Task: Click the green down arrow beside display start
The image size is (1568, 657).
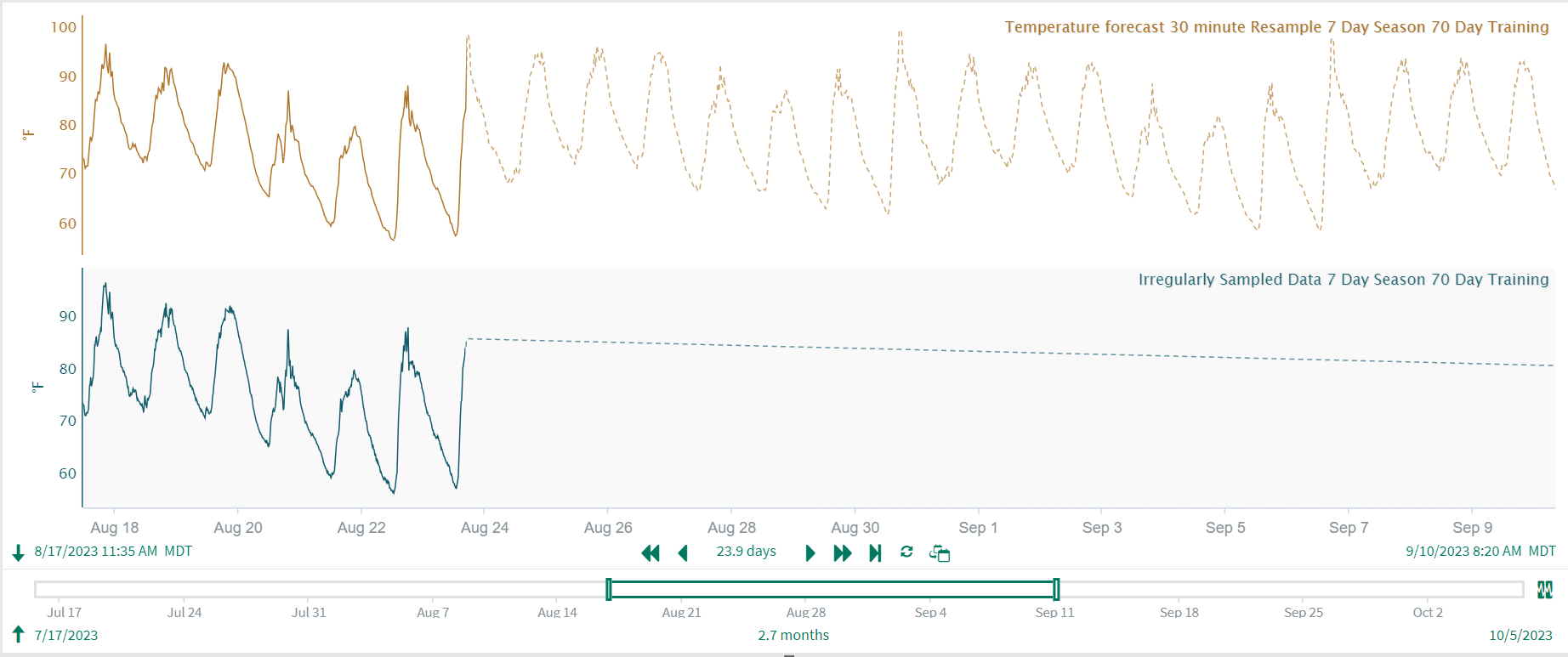Action: 18,553
